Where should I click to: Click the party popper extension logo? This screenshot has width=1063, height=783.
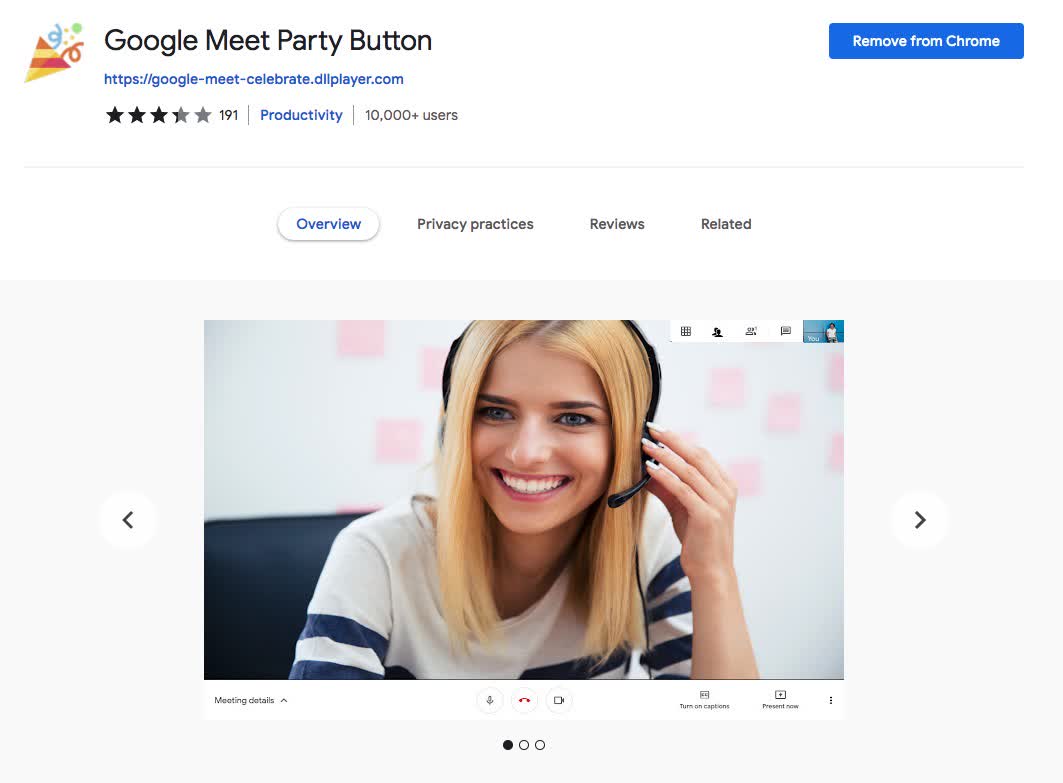(54, 53)
